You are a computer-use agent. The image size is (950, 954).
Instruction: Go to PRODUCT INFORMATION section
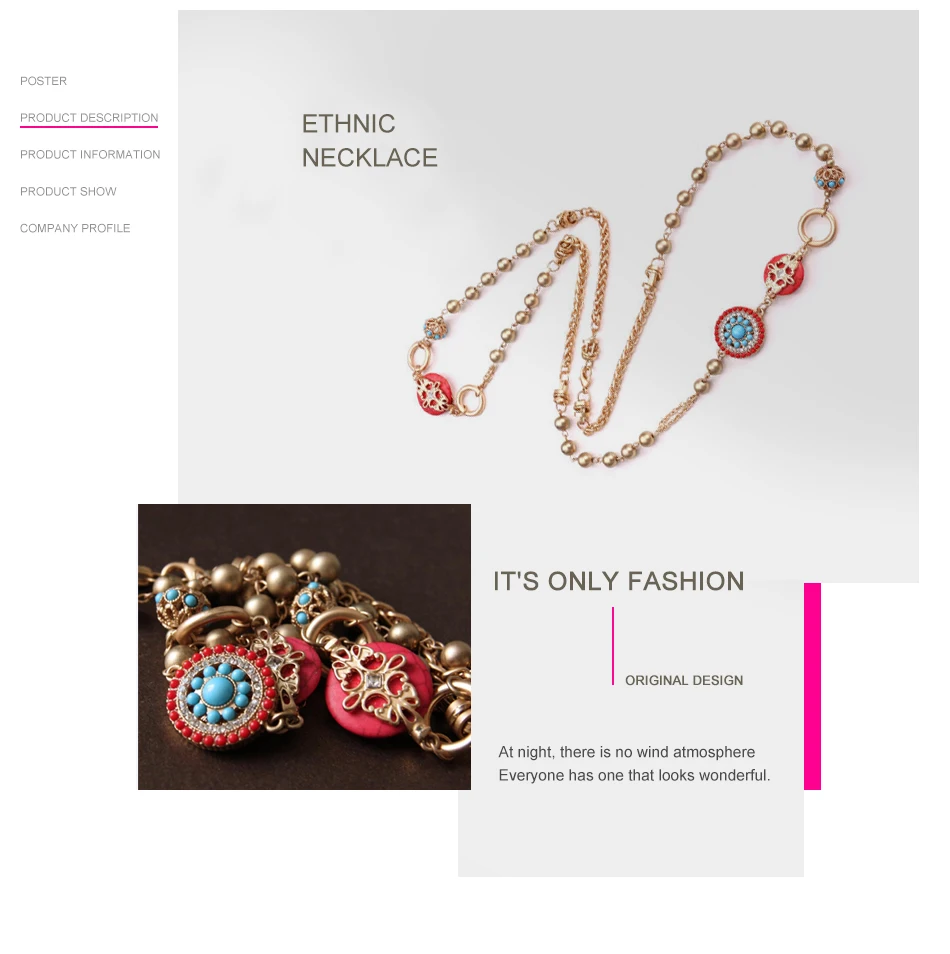90,155
